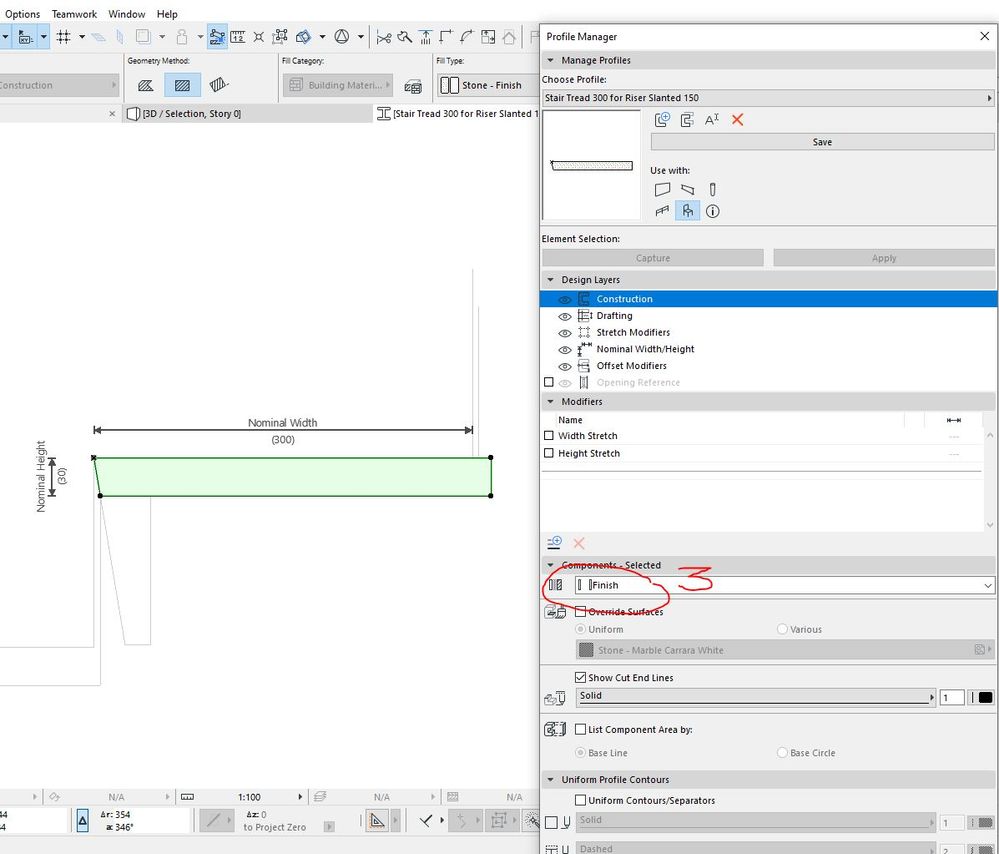This screenshot has width=999, height=854.
Task: Open the Teamwork menu
Action: (74, 14)
